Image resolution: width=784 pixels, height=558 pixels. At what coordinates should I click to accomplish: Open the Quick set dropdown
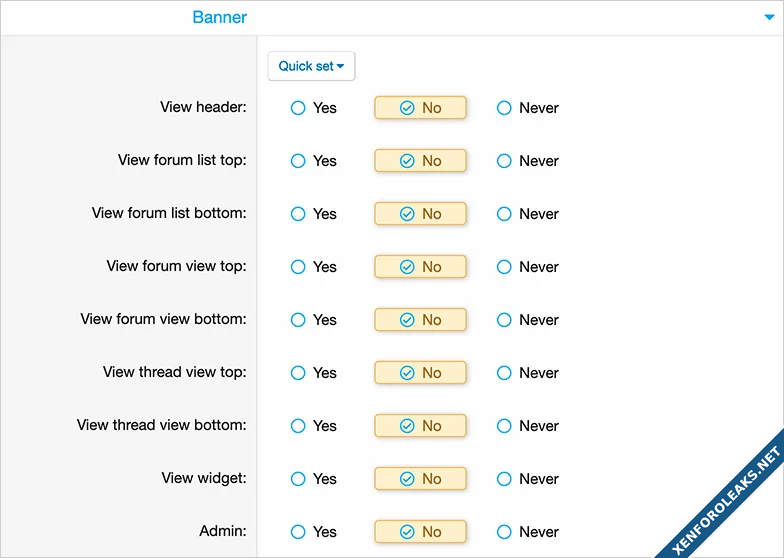311,66
